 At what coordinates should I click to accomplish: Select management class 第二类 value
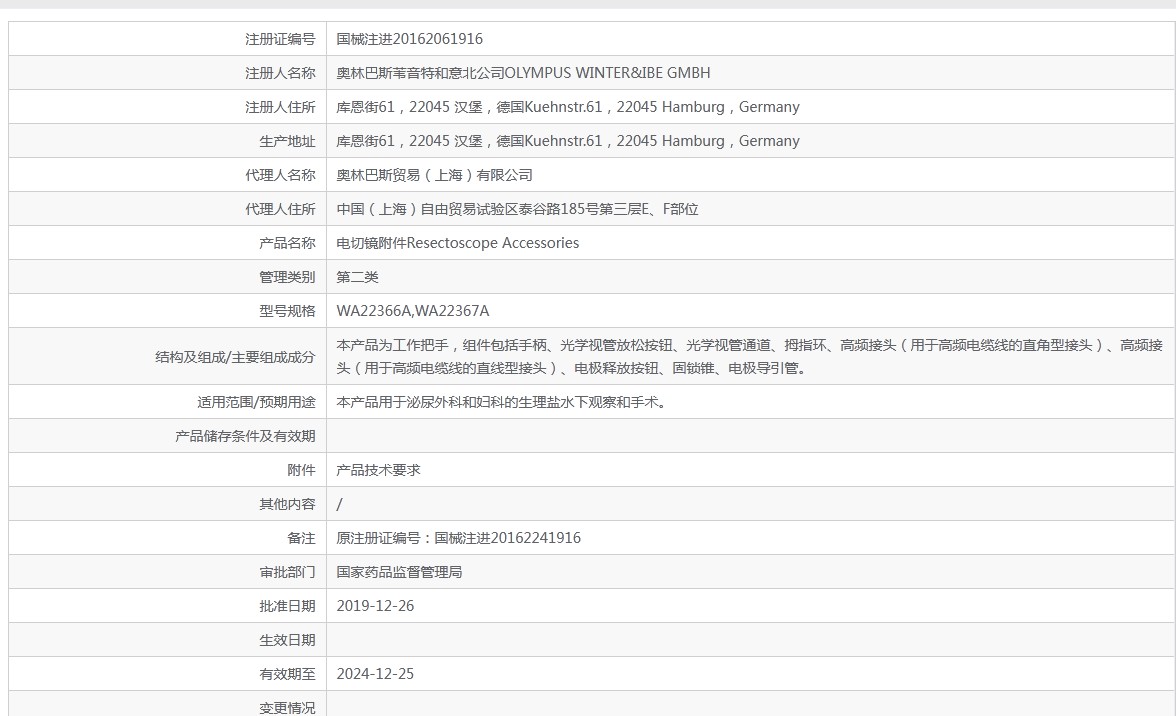point(357,277)
